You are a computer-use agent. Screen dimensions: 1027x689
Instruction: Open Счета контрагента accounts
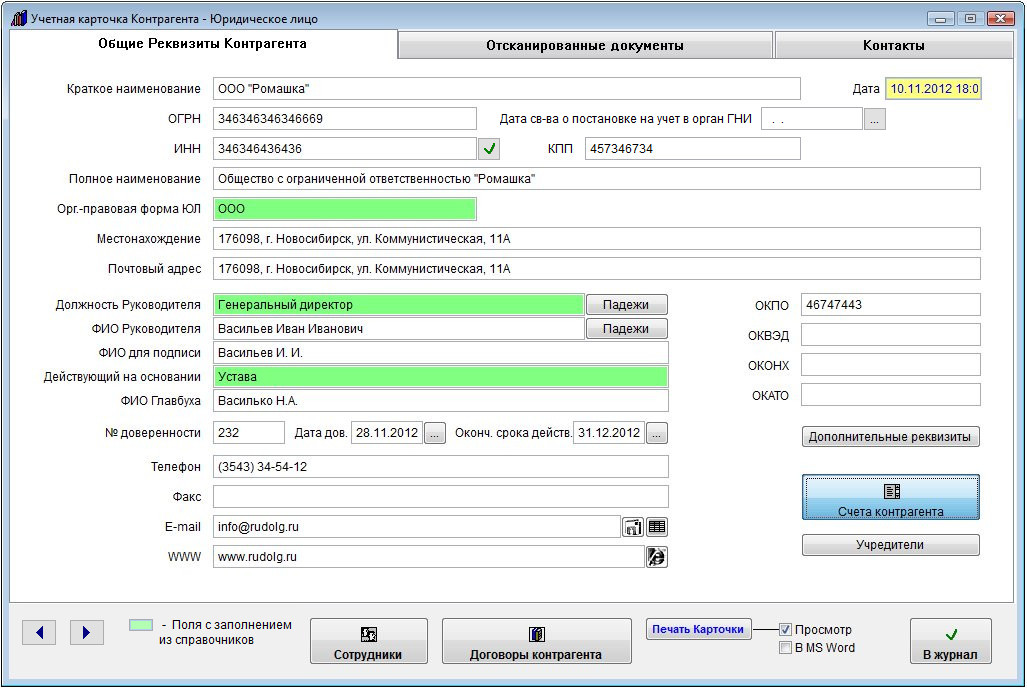click(x=890, y=498)
